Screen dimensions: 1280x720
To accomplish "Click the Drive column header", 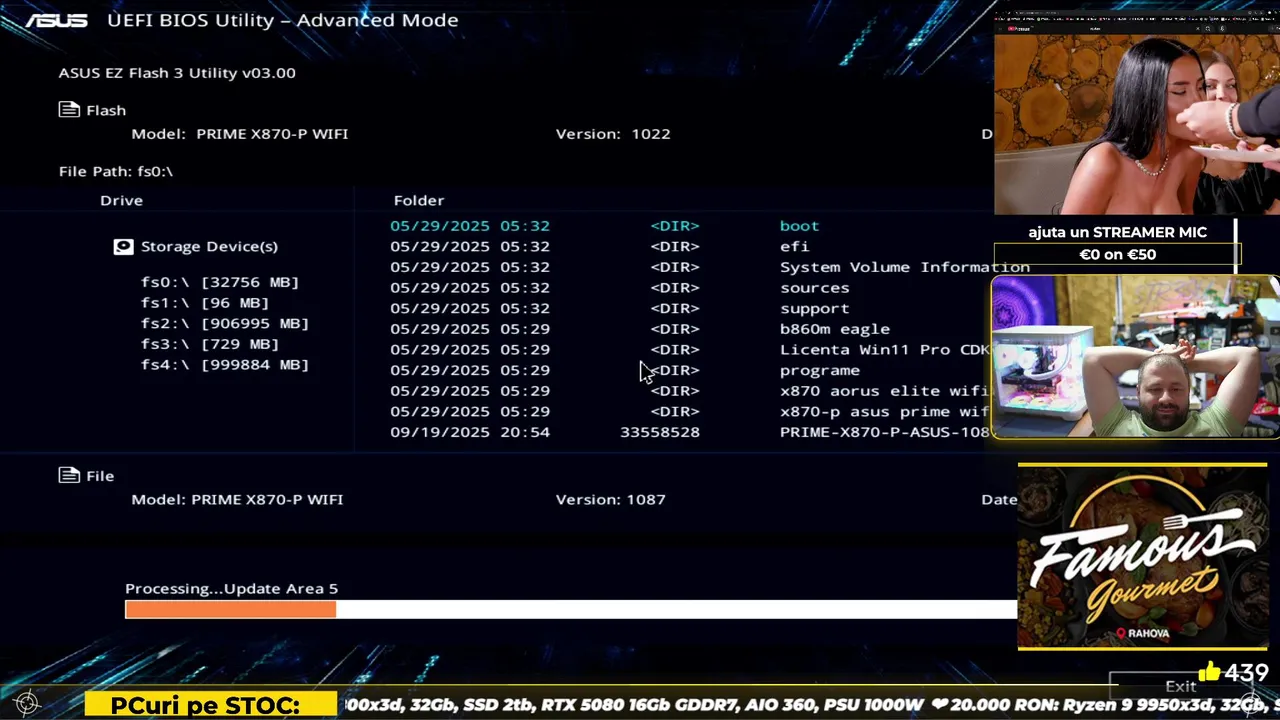I will coord(121,200).
